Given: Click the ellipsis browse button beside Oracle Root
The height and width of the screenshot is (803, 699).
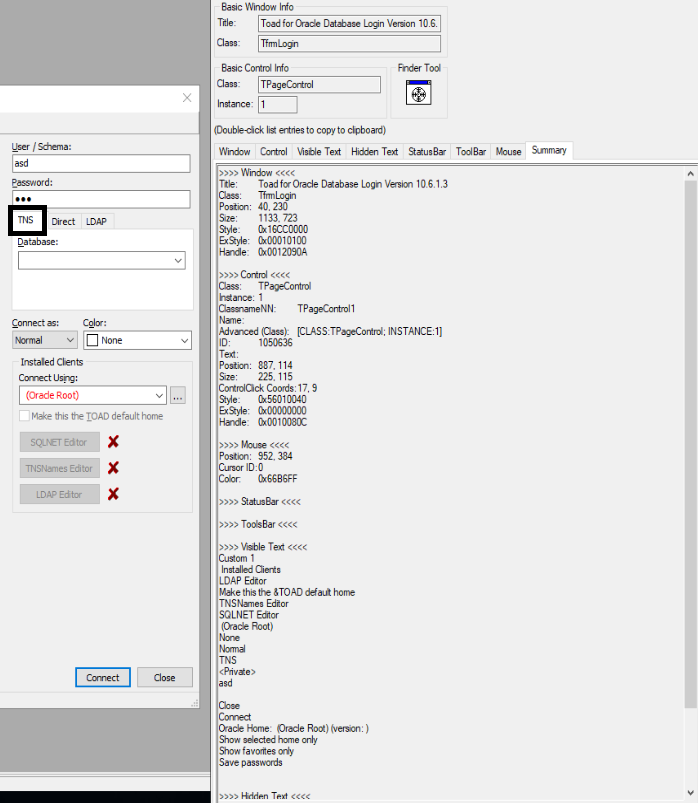Looking at the screenshot, I should 178,395.
